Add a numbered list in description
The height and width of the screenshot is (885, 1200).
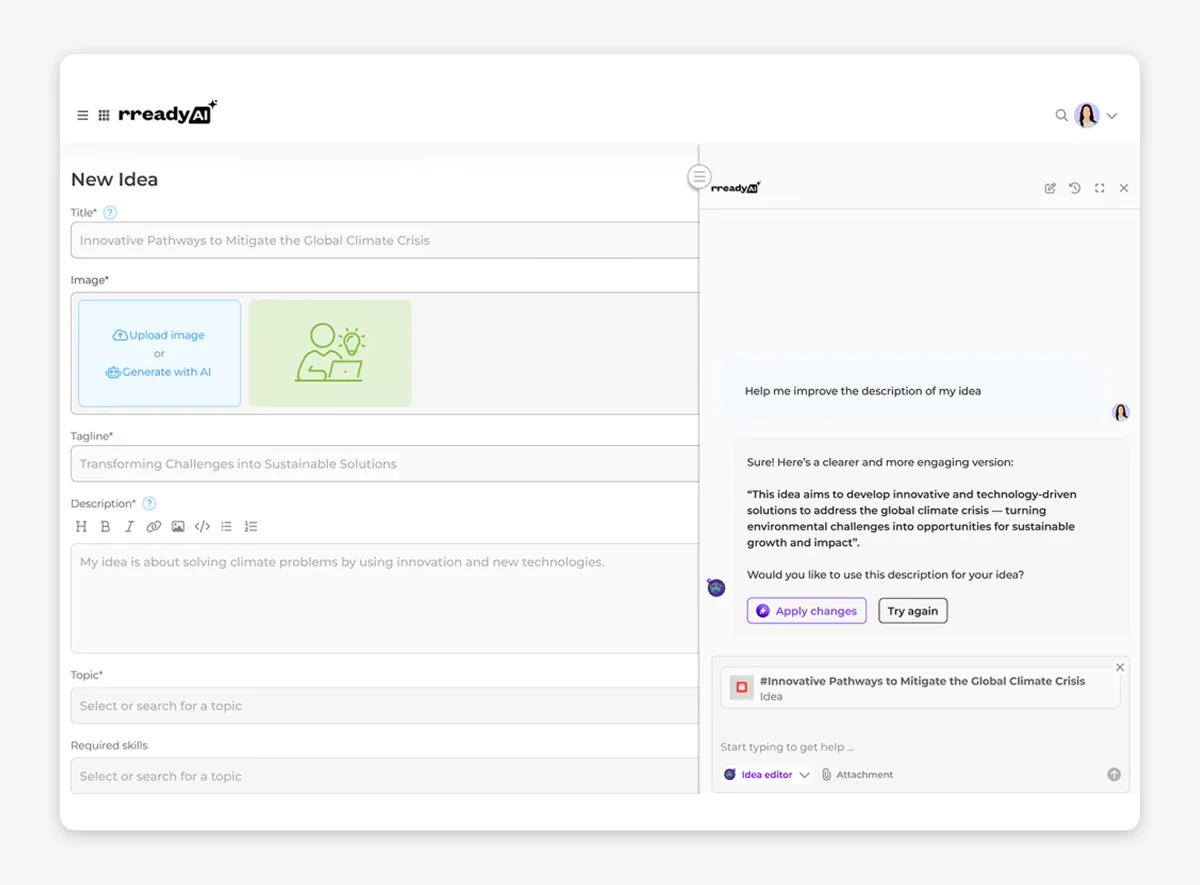click(251, 526)
